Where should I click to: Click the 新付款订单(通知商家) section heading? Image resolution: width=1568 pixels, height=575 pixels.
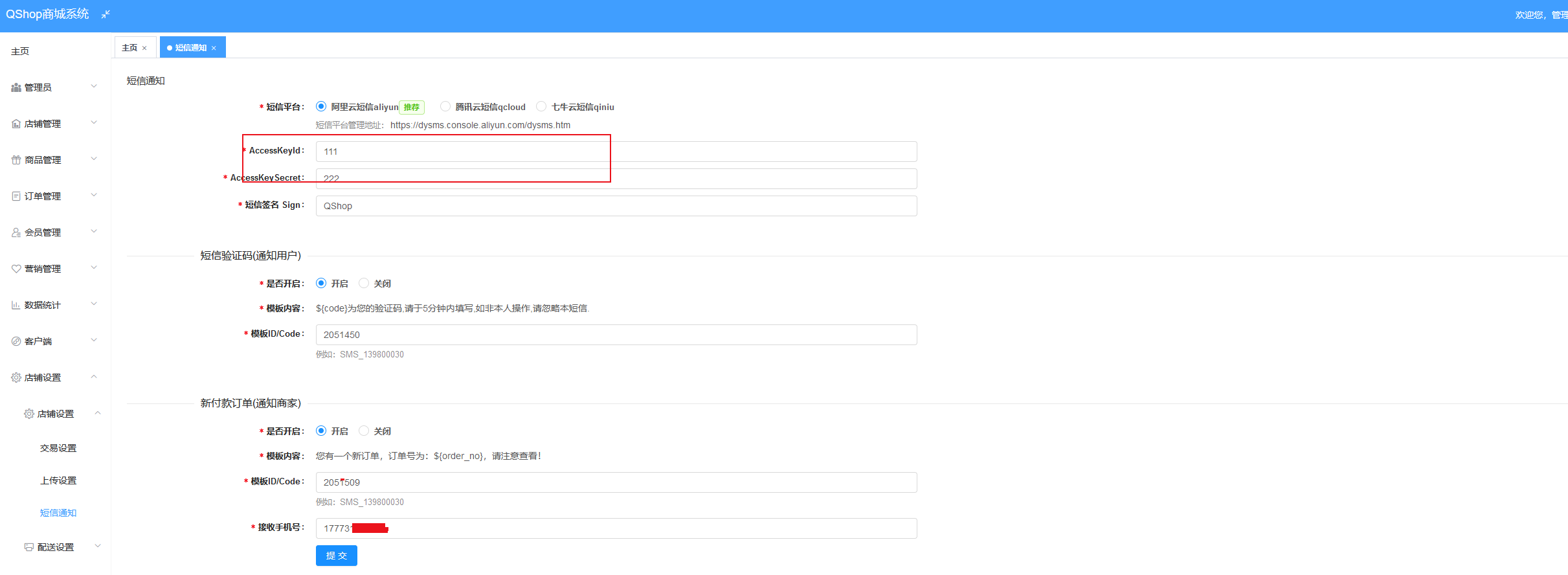pyautogui.click(x=251, y=403)
